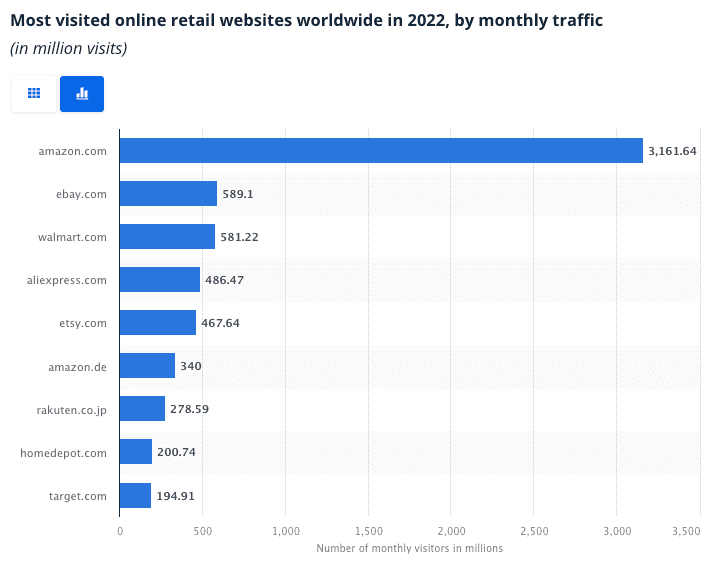The width and height of the screenshot is (724, 572).
Task: Click the 3,500 tick on the x-axis
Action: pos(687,531)
